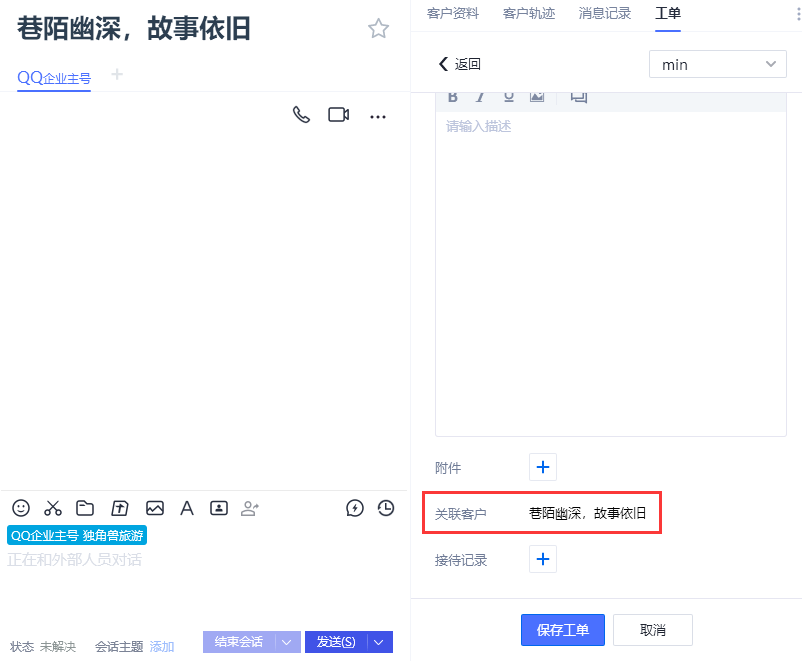Screen dimensions: 802x661
Task: Click the 会话主题 label
Action: coord(119,647)
